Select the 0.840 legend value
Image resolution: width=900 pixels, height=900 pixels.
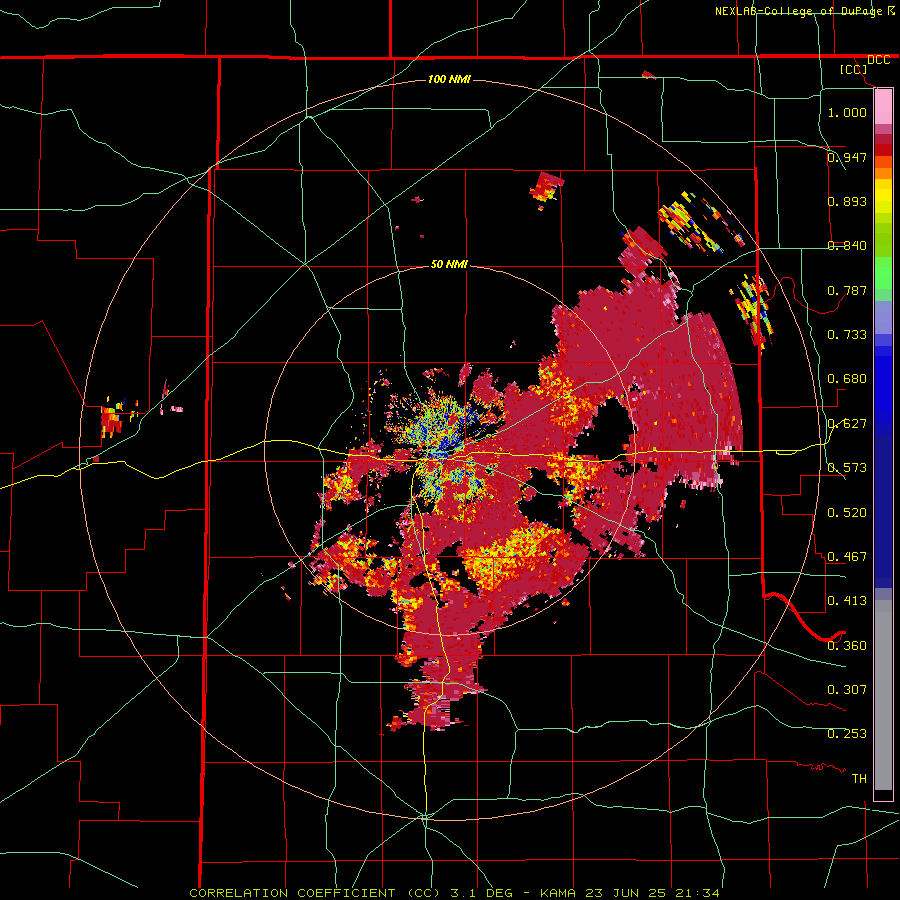(x=847, y=246)
